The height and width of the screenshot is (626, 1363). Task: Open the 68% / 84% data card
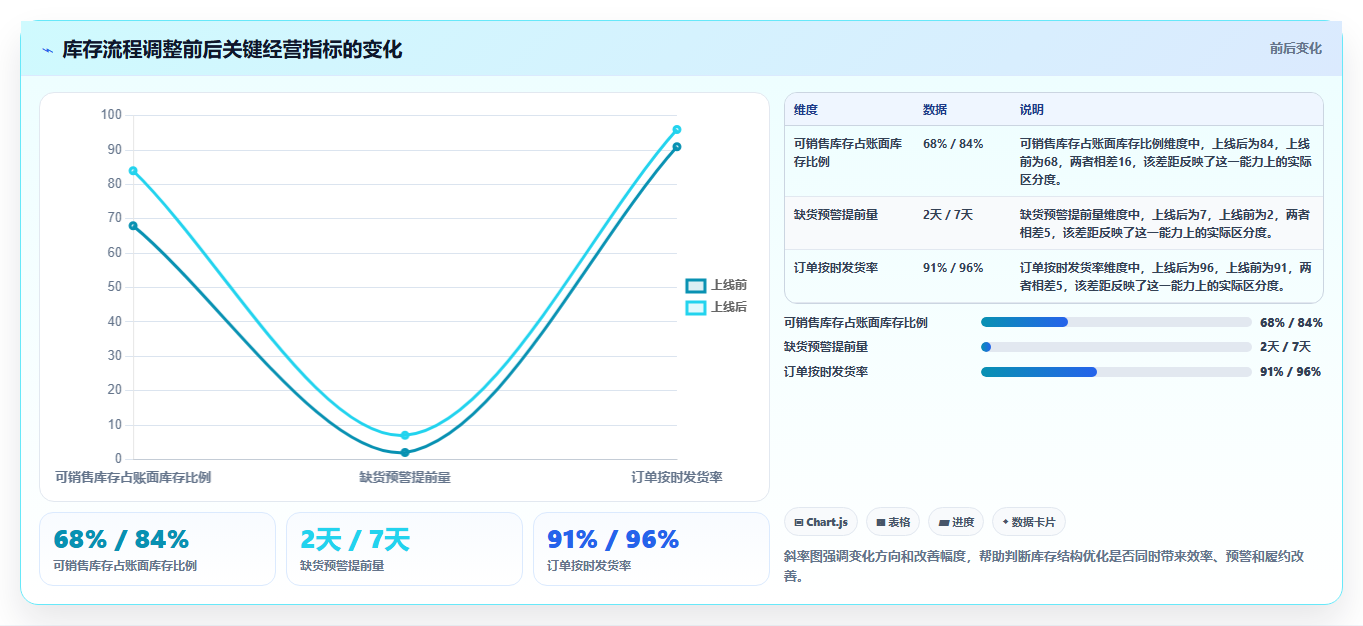tap(157, 549)
